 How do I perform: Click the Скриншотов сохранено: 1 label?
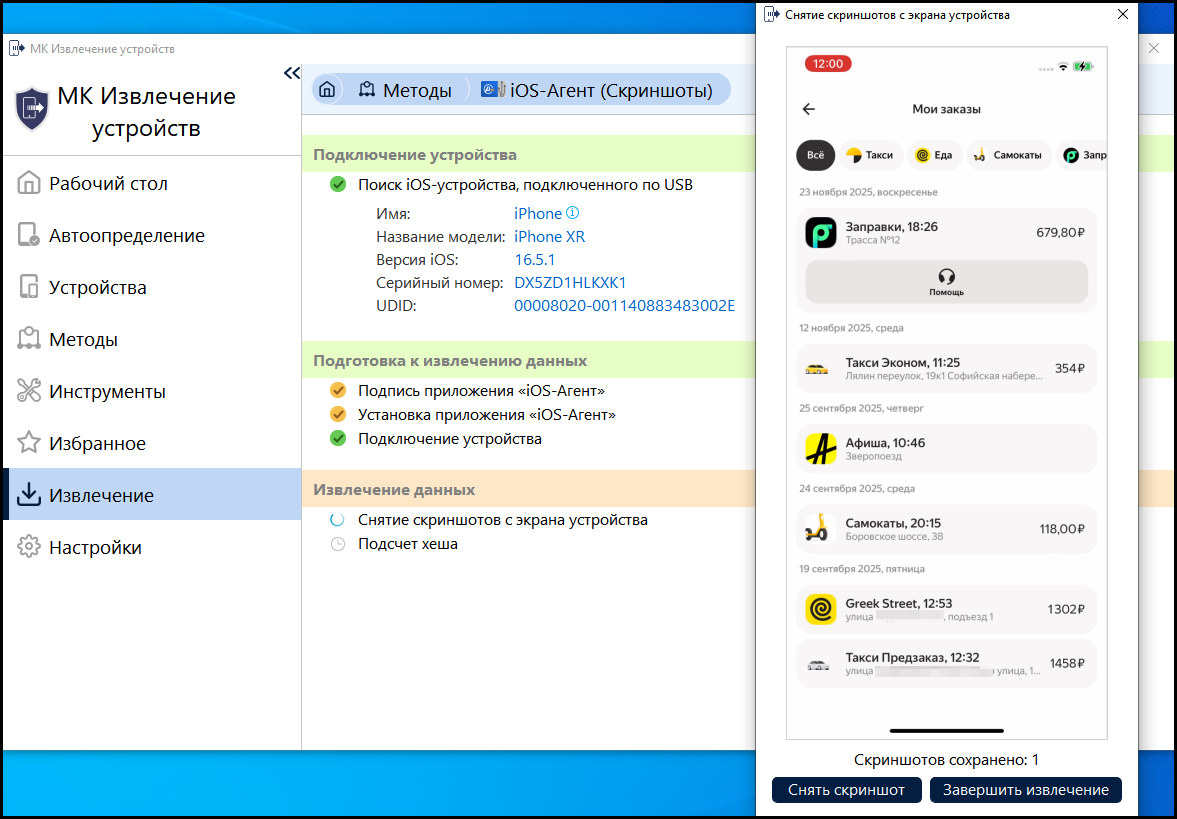947,760
